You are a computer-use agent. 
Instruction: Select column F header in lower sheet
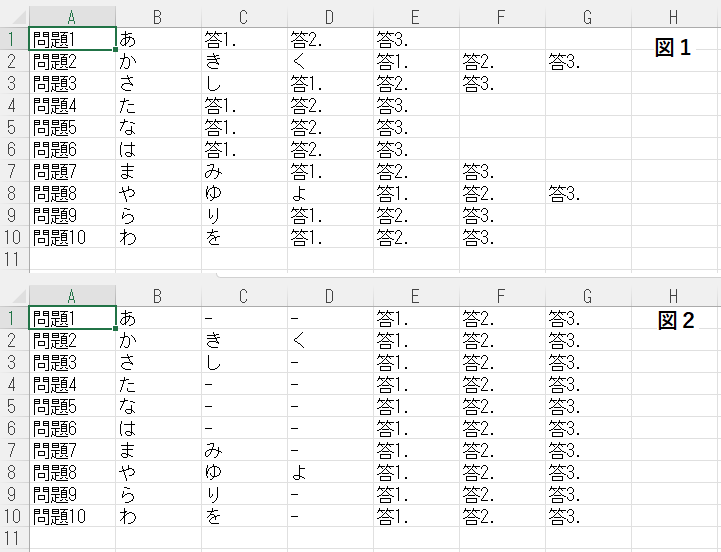(x=502, y=295)
